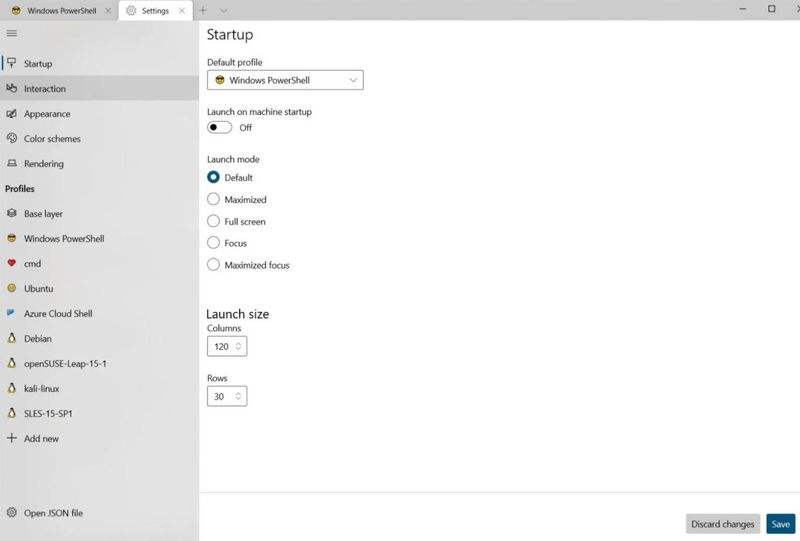Open the new tab dropdown chevron
Screen dimensions: 800x541
pos(224,10)
